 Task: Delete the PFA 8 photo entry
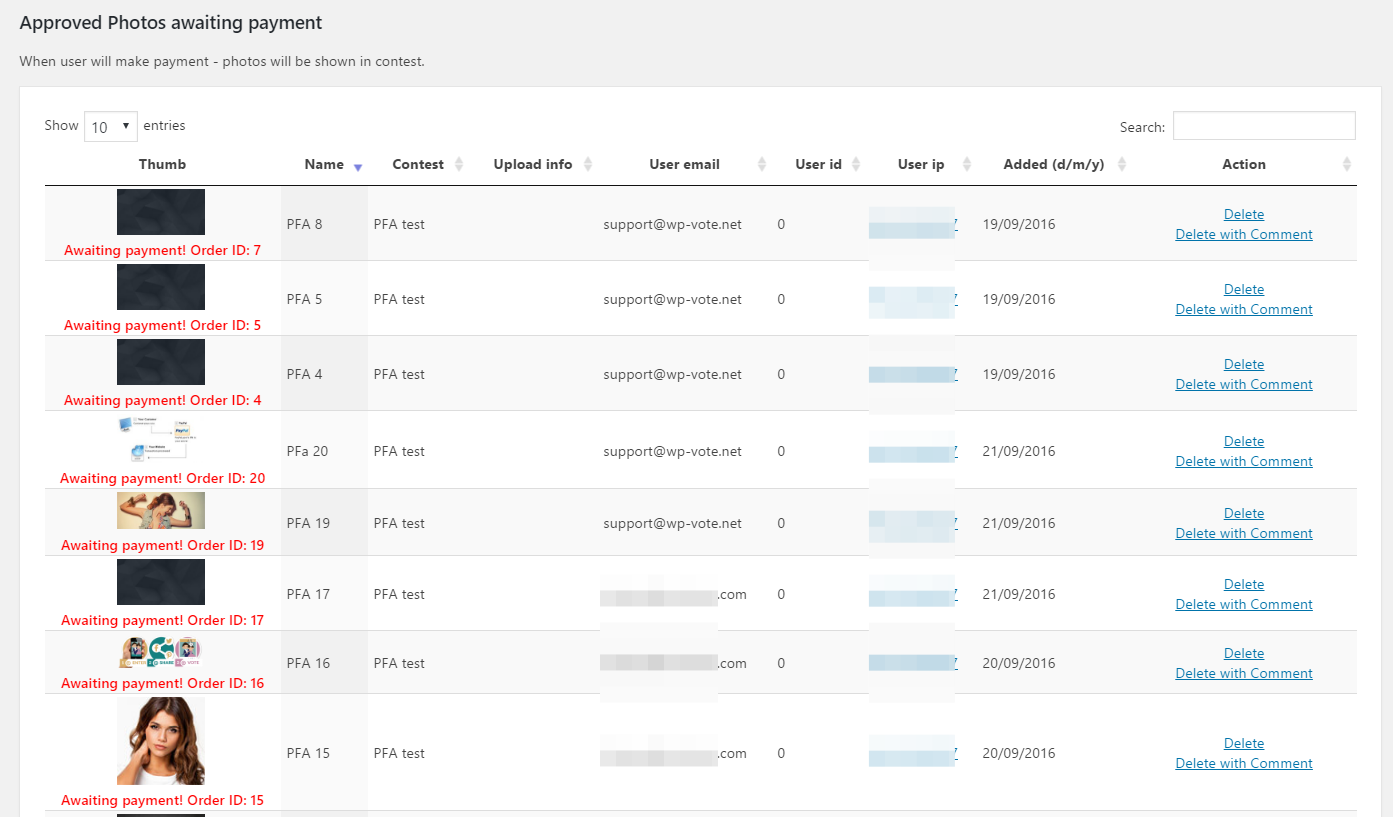coord(1244,214)
